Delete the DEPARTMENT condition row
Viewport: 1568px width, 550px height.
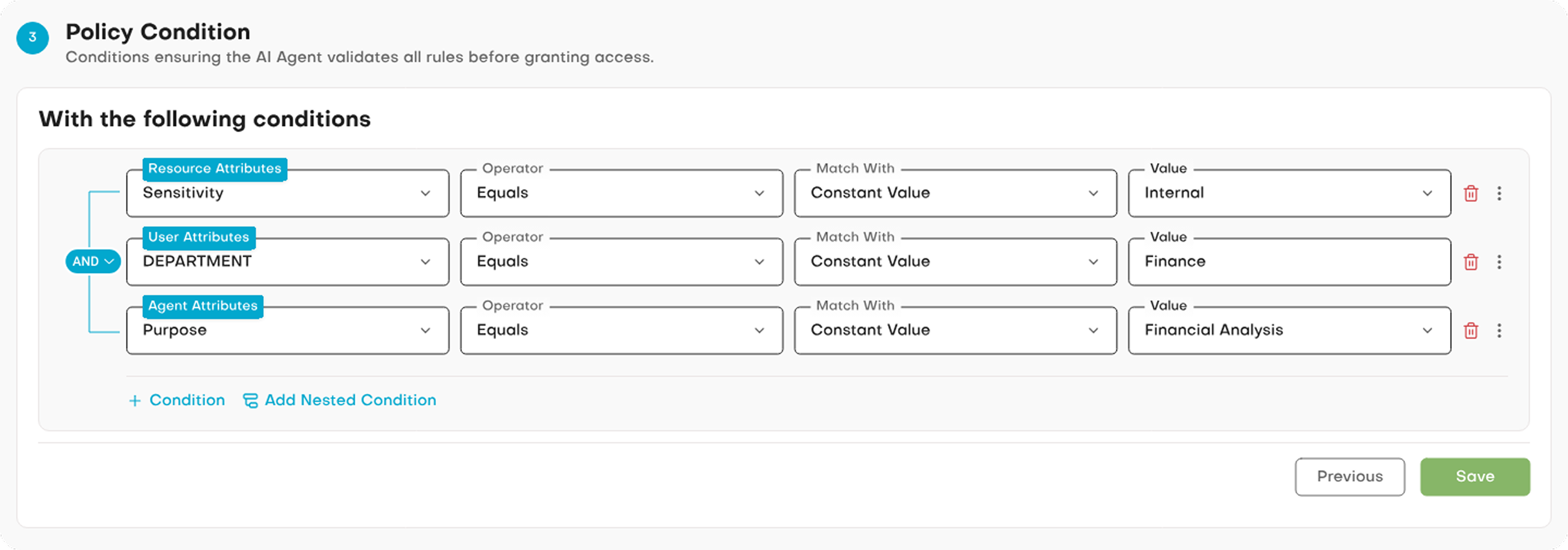point(1471,262)
